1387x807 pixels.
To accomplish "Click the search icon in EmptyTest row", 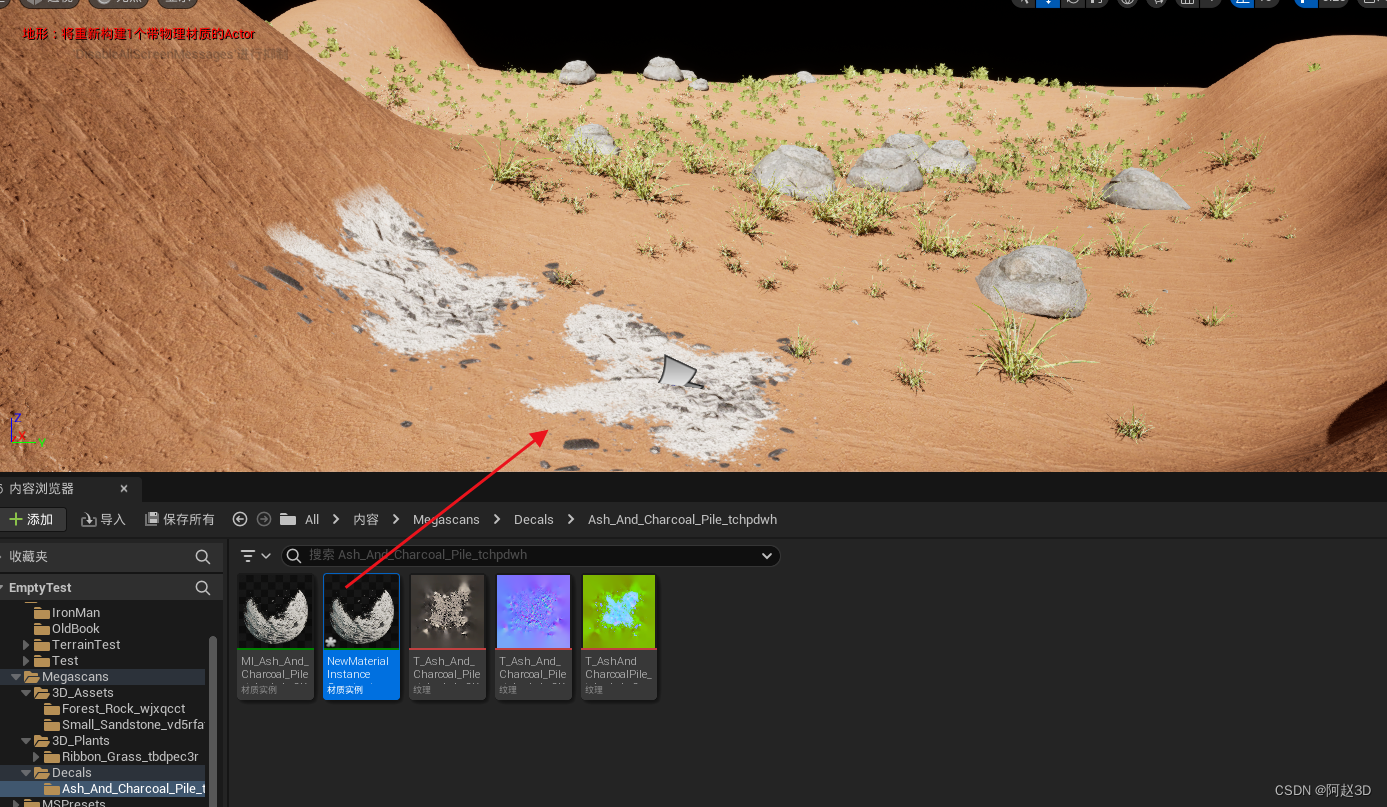I will (203, 588).
